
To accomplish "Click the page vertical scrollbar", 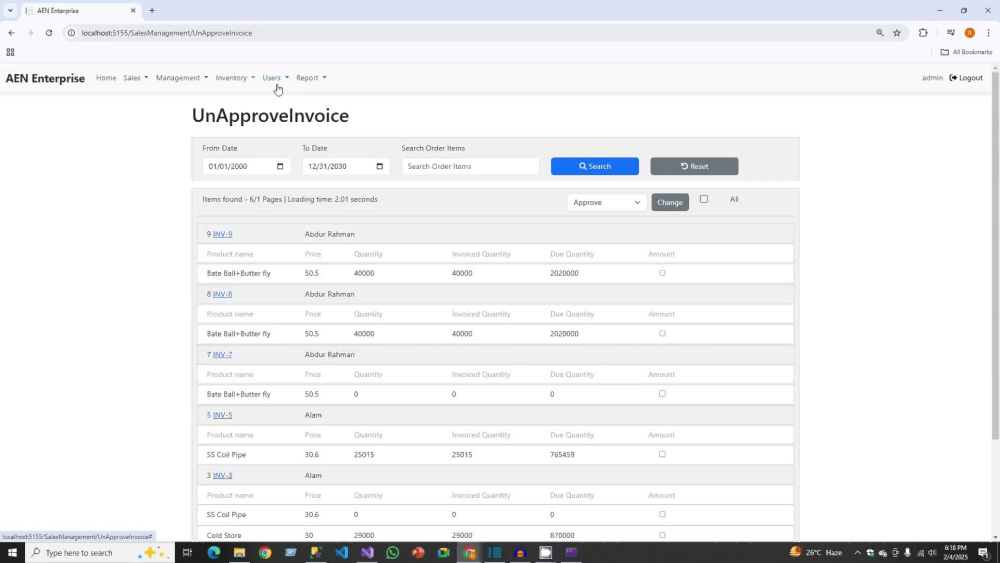I will click(x=995, y=255).
